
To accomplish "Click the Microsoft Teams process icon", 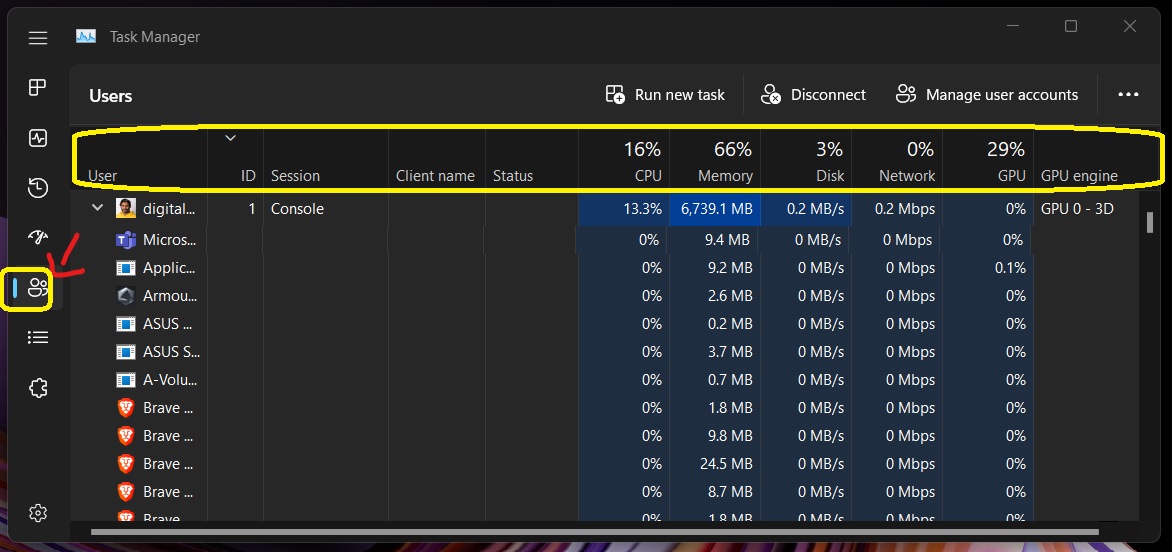I will tap(126, 240).
